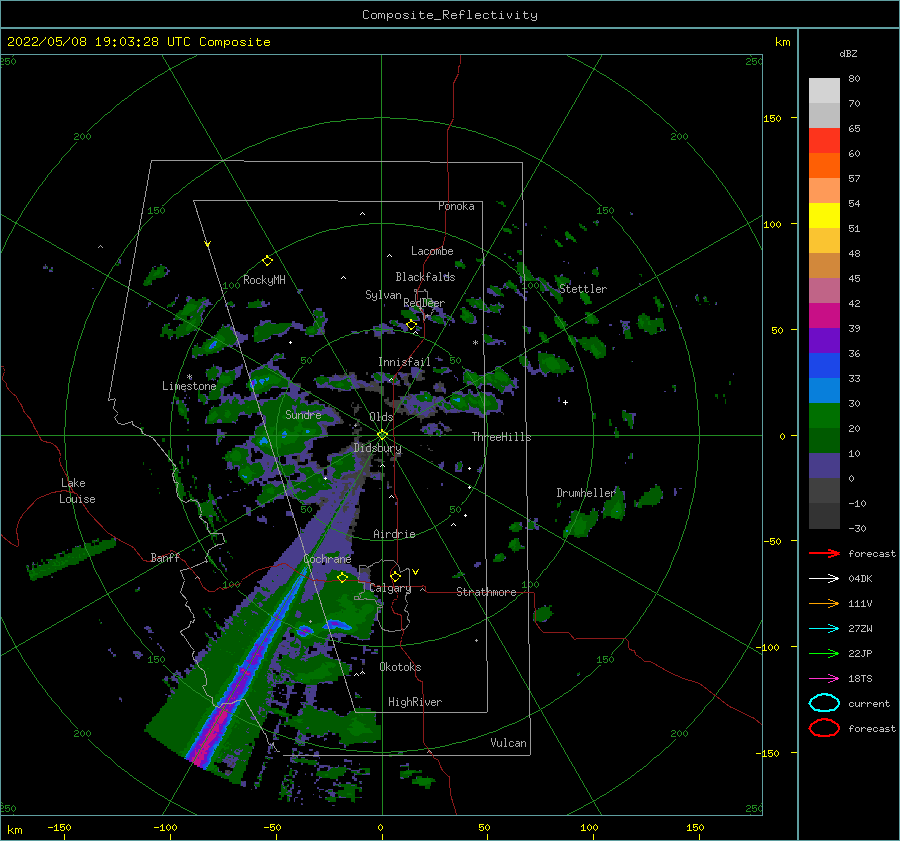
Task: Click the red forecast ellipse icon
Action: (824, 728)
